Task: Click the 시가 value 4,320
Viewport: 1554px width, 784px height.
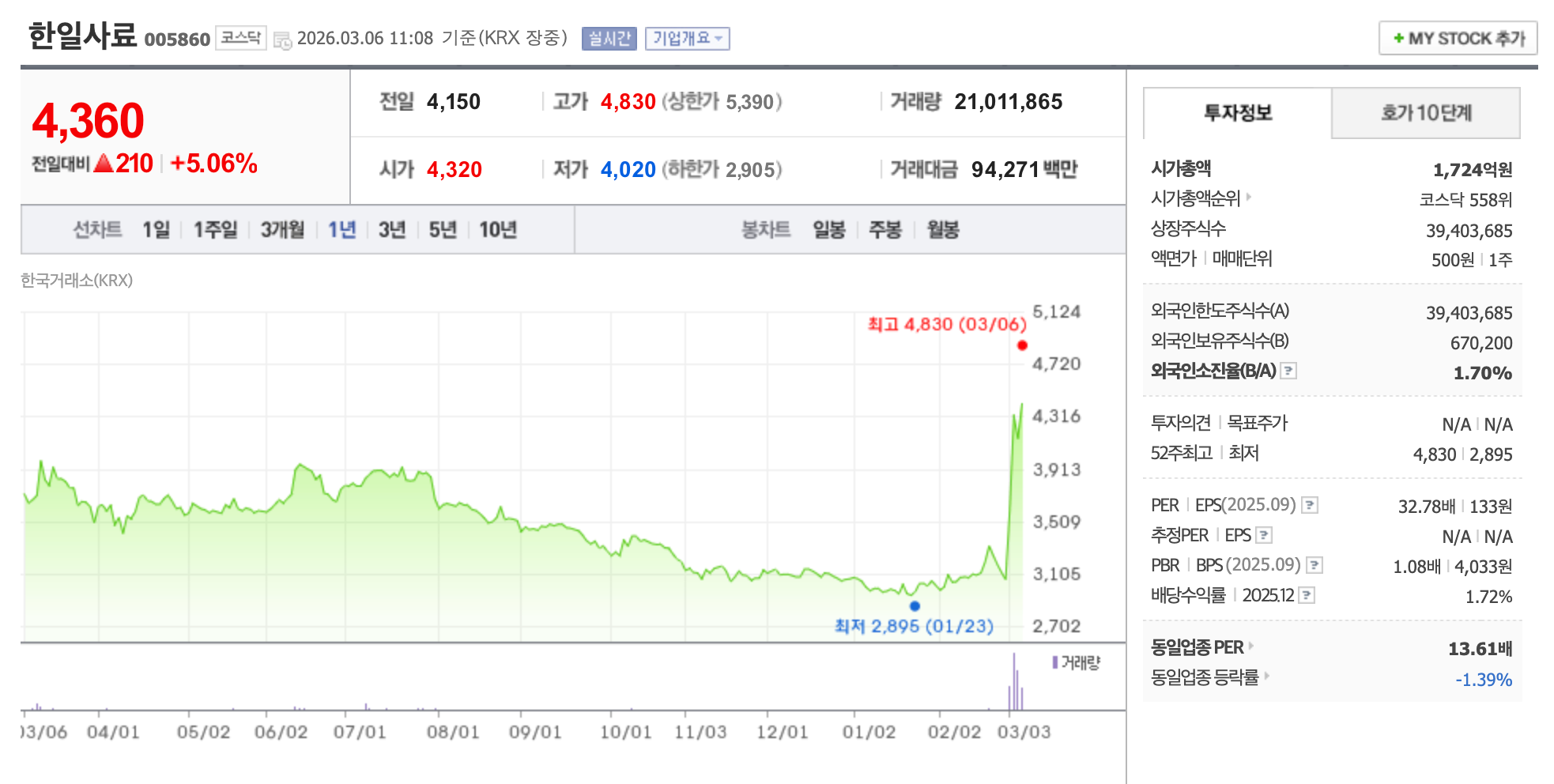Action: tap(455, 170)
